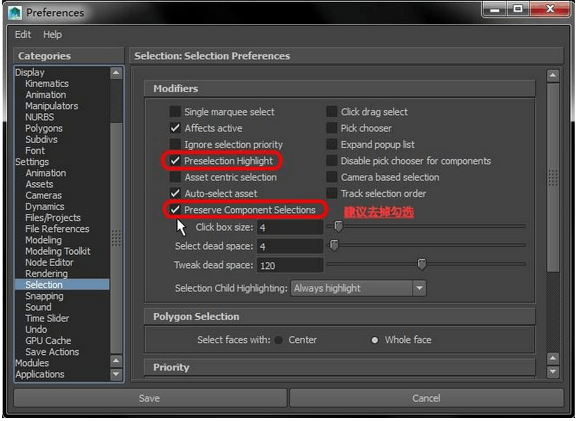
Task: Open the Edit menu
Action: tap(23, 35)
